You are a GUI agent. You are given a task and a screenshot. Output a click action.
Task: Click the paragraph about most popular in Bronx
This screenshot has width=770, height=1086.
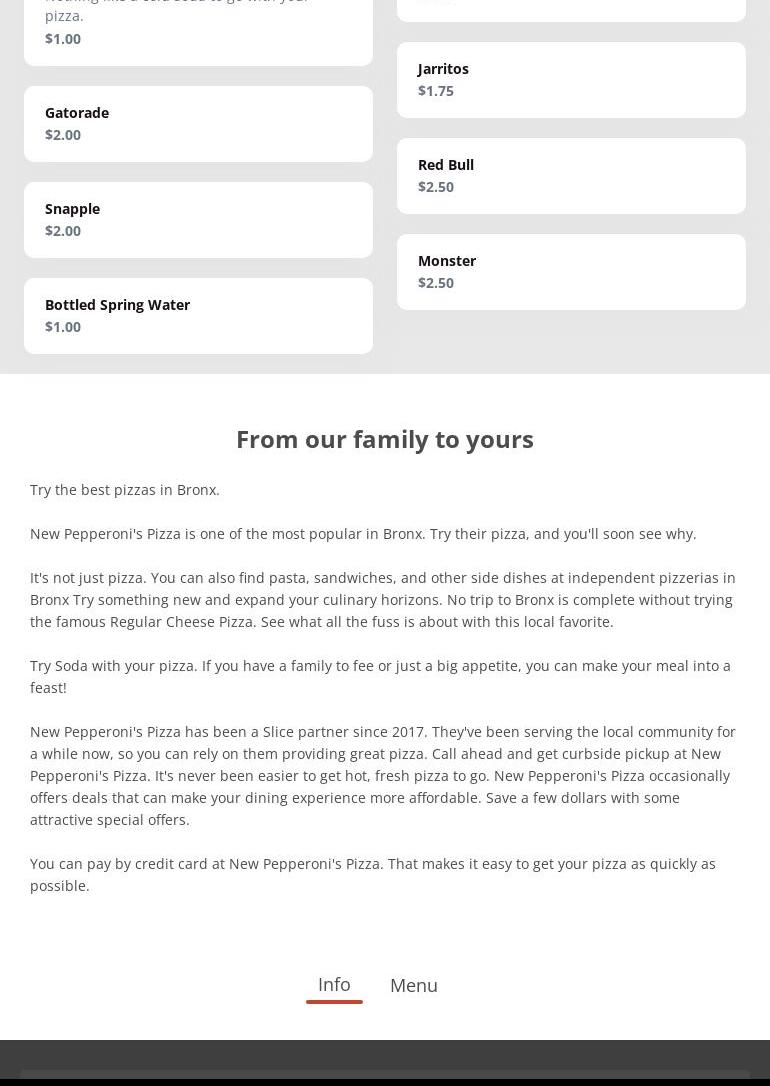(363, 534)
